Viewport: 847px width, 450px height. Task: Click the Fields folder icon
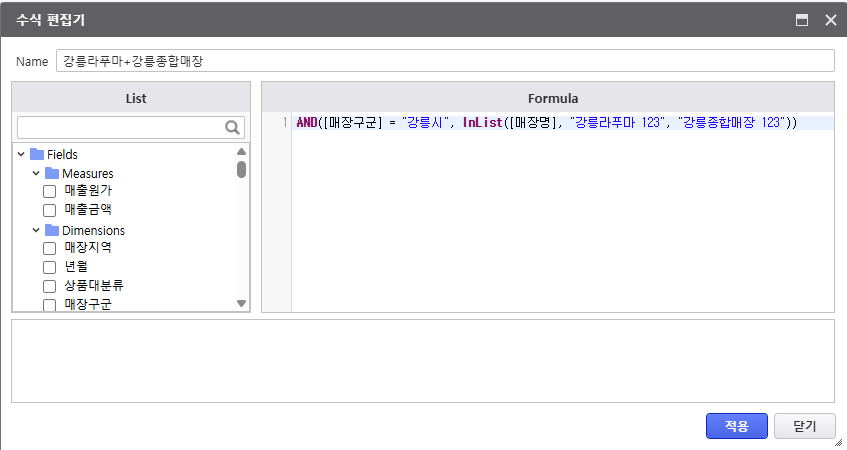37,154
